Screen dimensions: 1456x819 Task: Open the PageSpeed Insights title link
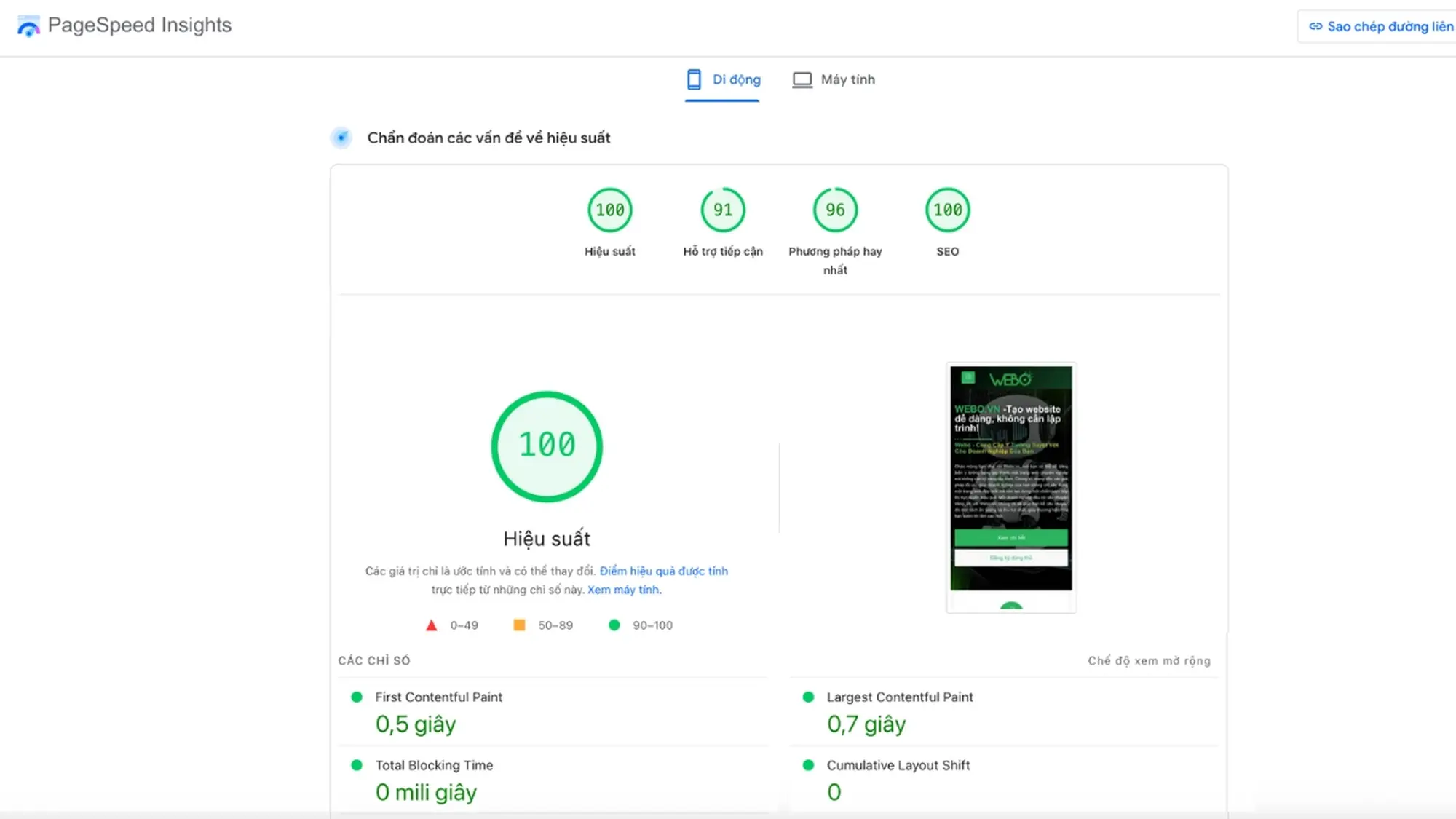[139, 25]
